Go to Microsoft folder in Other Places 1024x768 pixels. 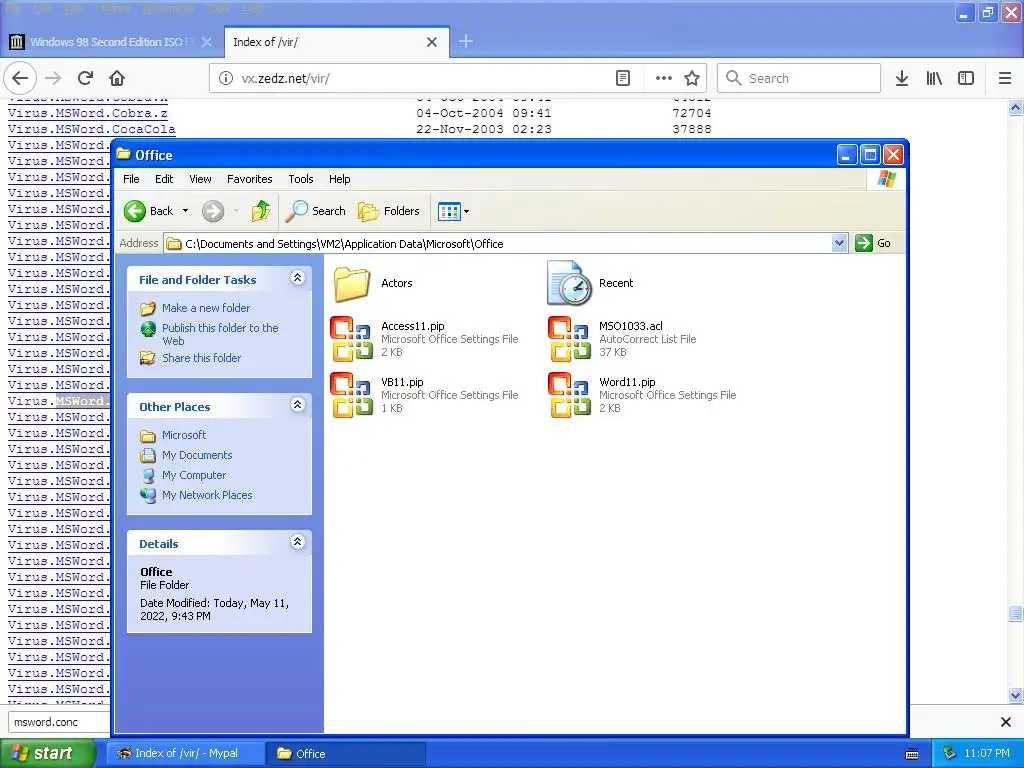(x=184, y=435)
